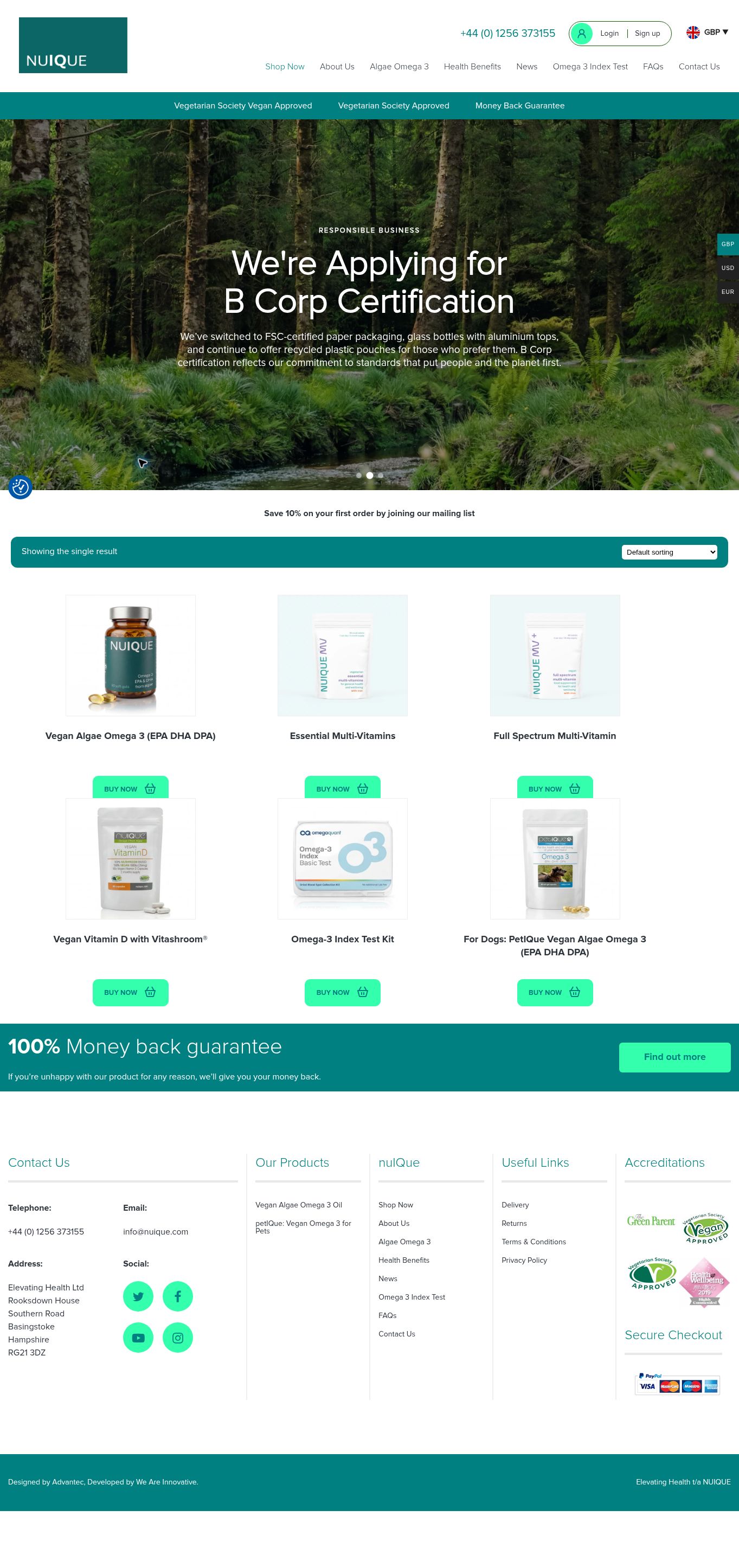Select GBP in side currency switcher

728,244
